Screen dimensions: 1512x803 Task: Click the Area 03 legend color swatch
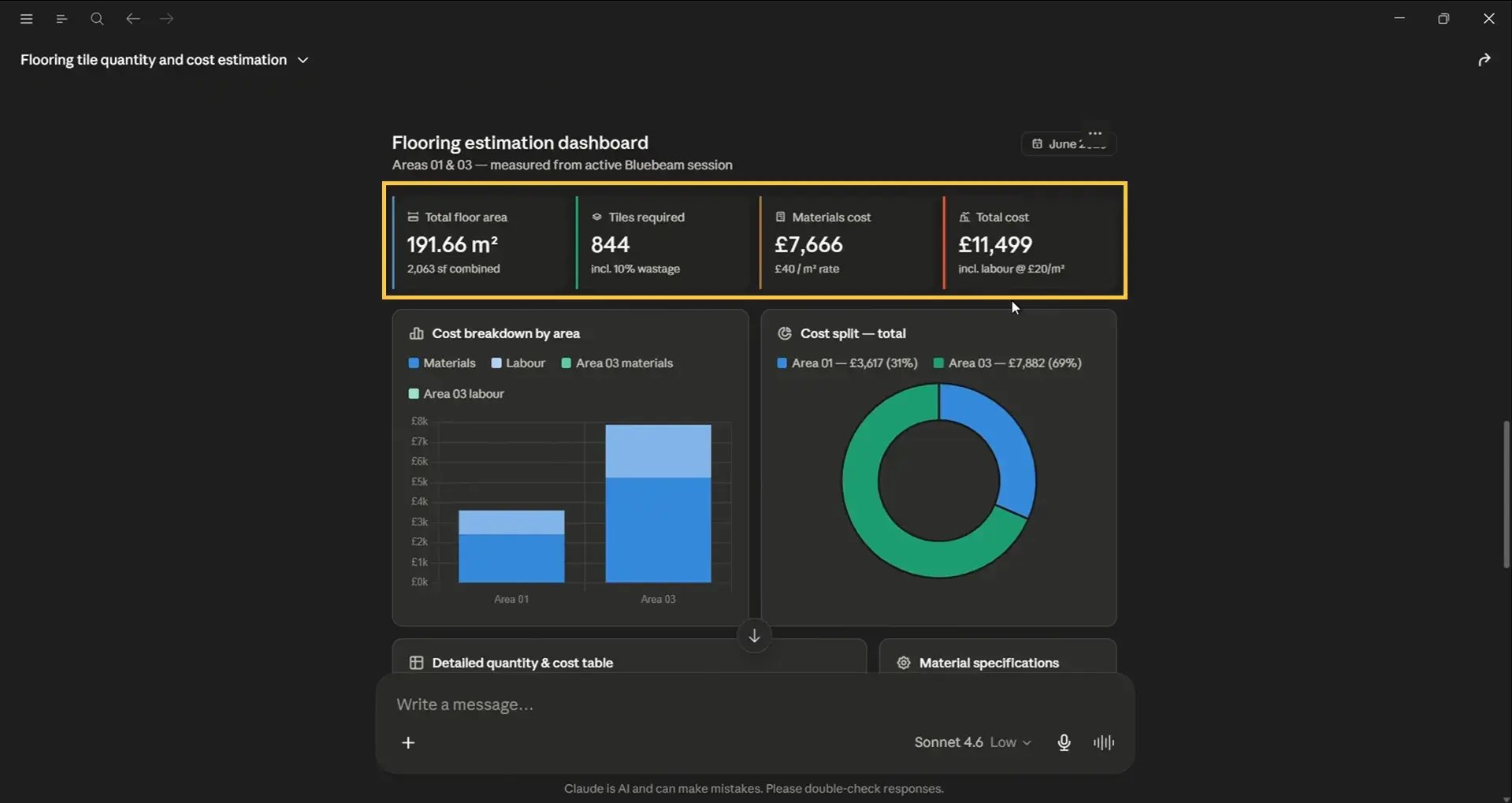click(x=938, y=363)
